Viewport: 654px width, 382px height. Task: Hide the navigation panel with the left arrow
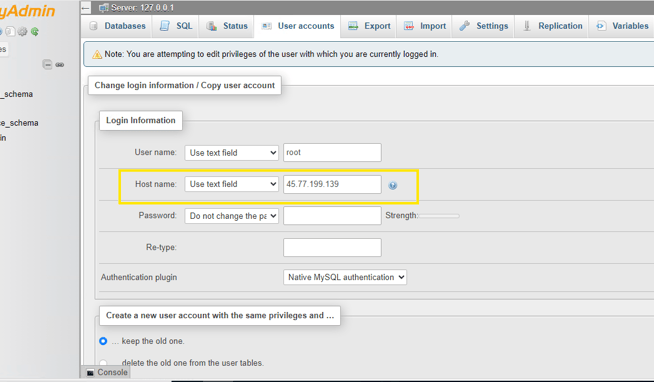click(x=86, y=8)
